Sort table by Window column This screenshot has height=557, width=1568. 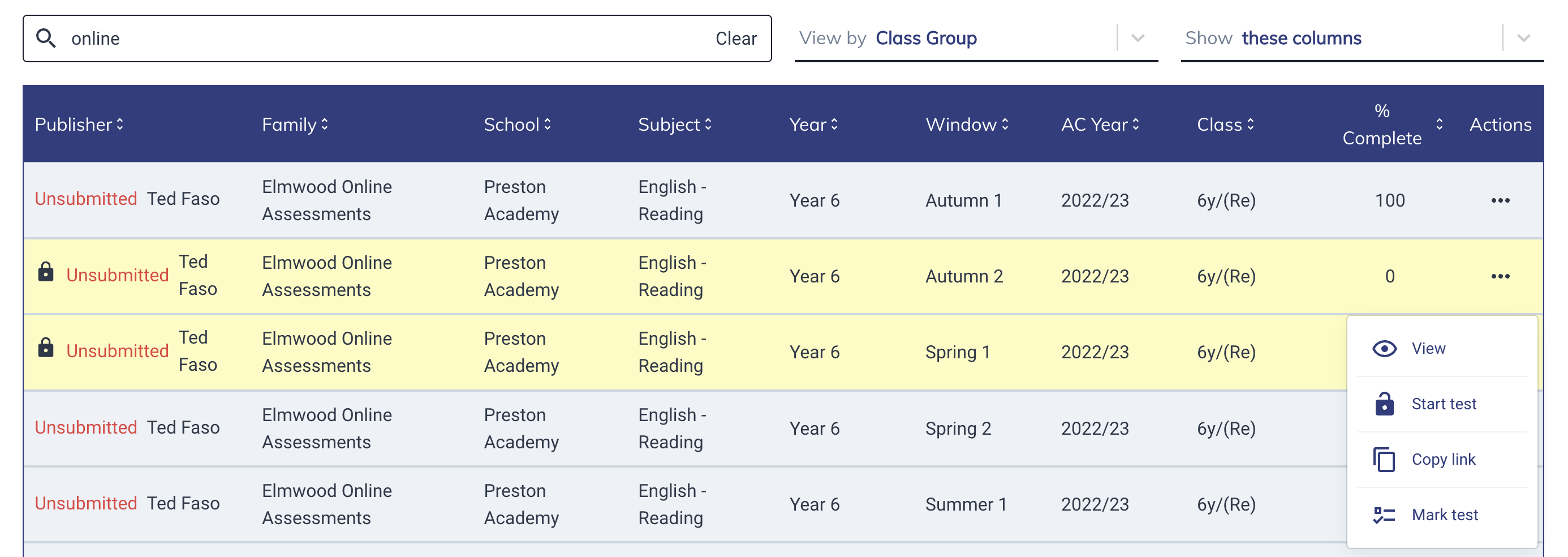1005,125
